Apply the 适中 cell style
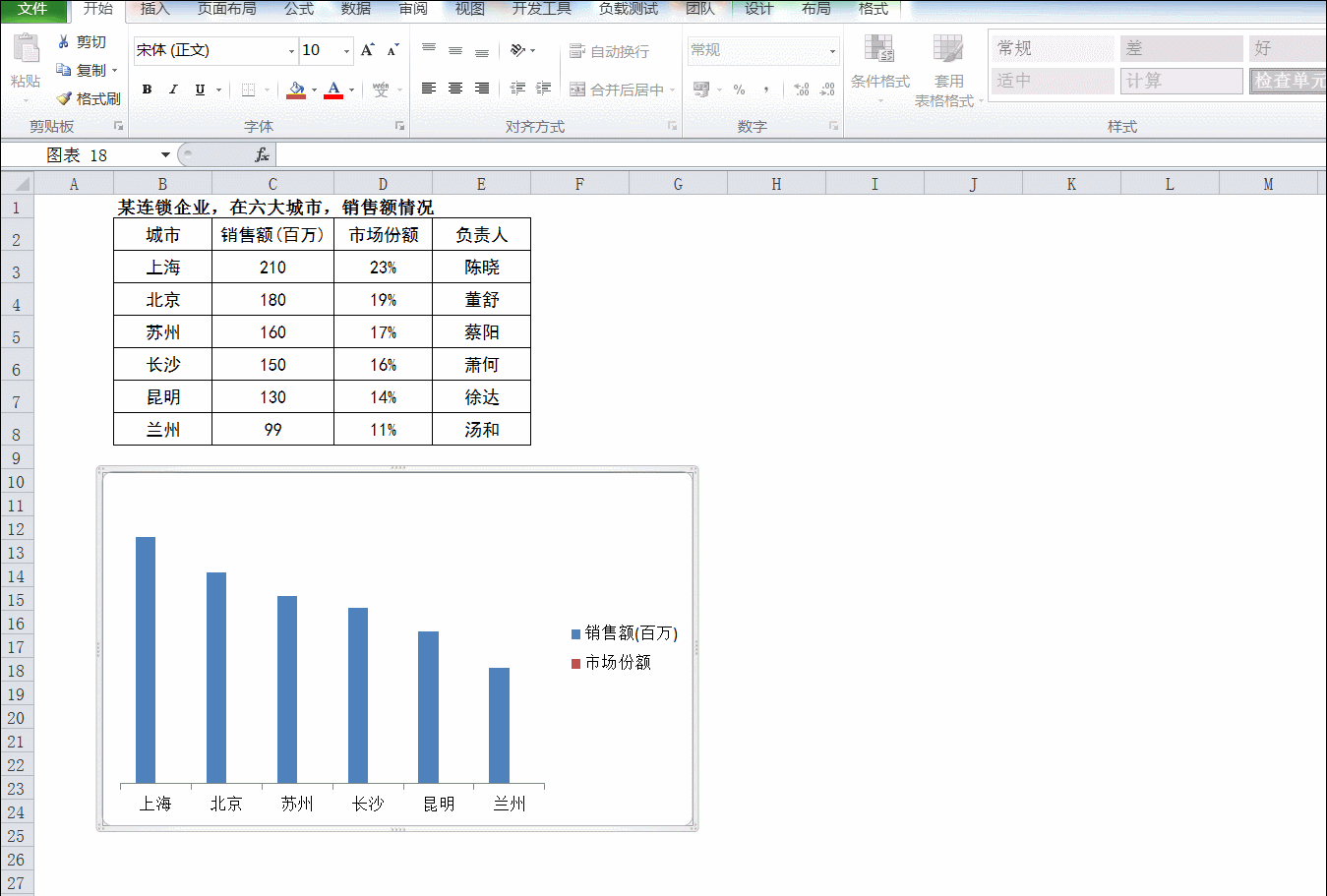Screen dimensions: 1327x896 coord(1052,81)
